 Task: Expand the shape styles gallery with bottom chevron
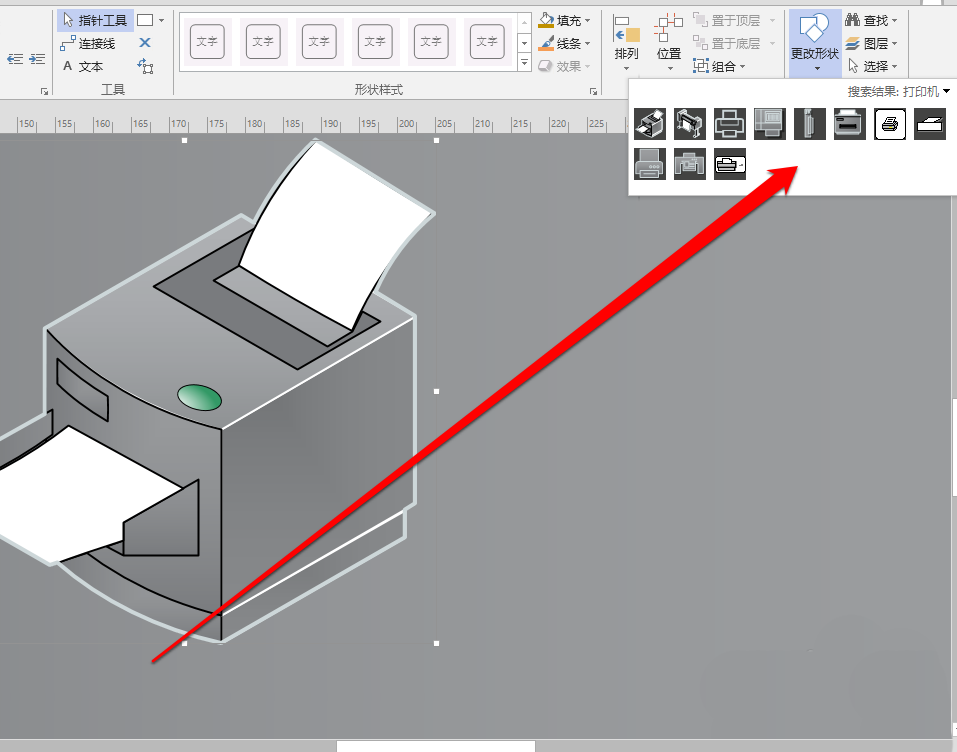pos(523,63)
